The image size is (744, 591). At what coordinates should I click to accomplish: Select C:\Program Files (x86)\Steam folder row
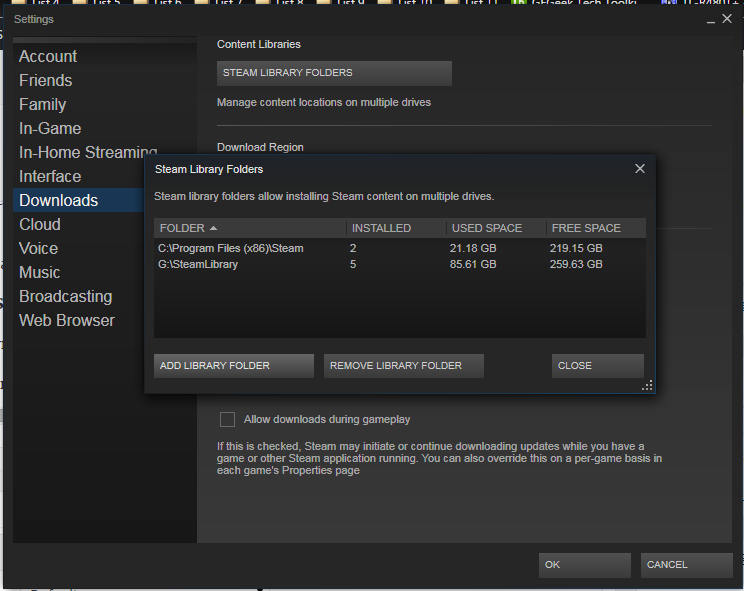[x=400, y=248]
